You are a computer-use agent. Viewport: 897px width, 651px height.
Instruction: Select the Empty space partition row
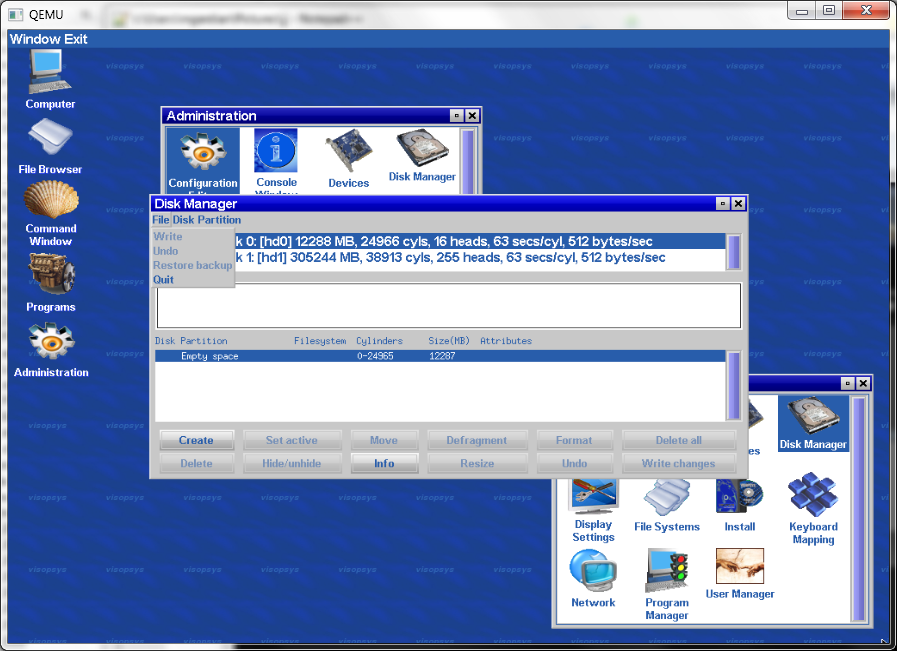point(440,356)
